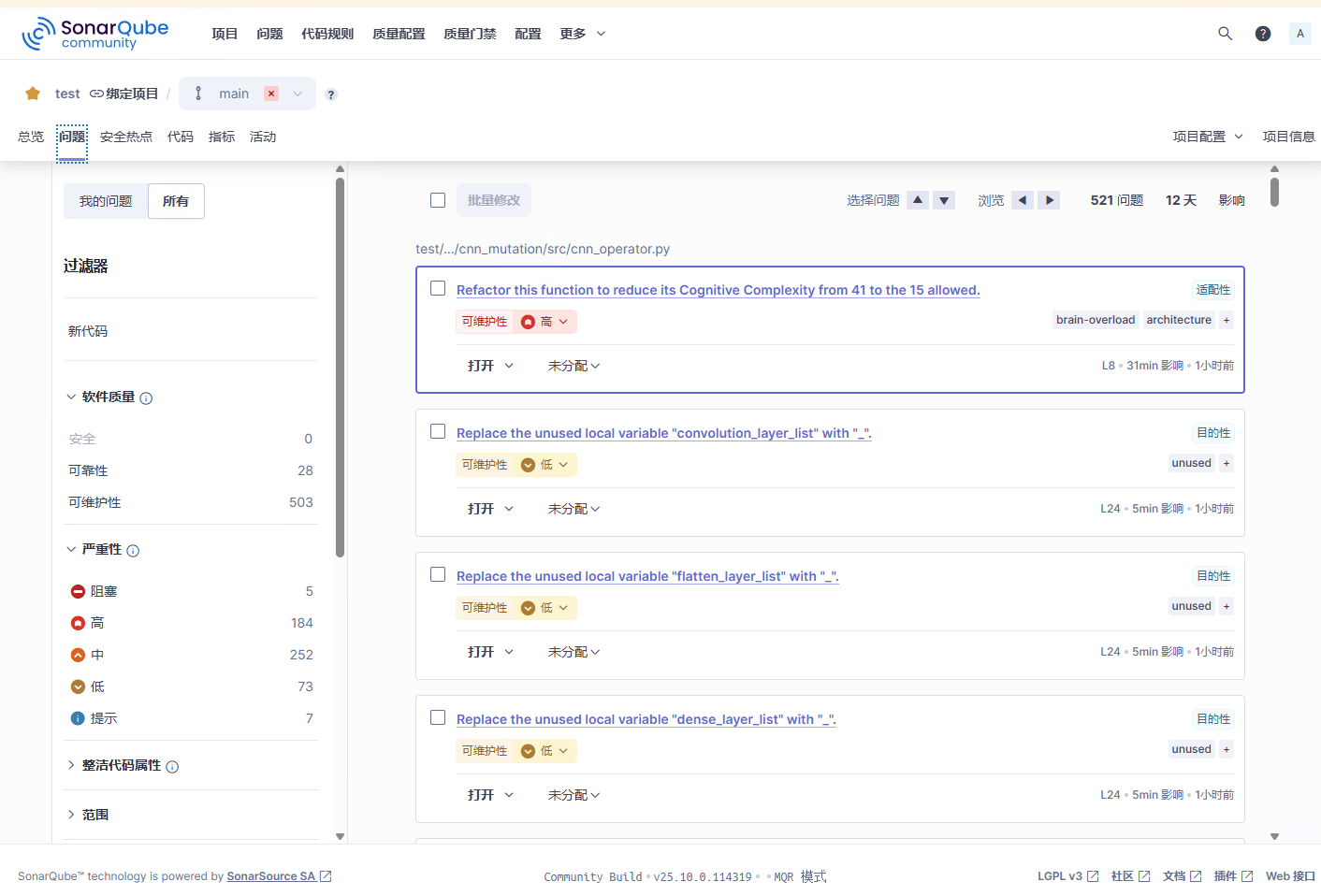Click the SonarQube community logo
This screenshot has height=896, width=1321.
95,33
